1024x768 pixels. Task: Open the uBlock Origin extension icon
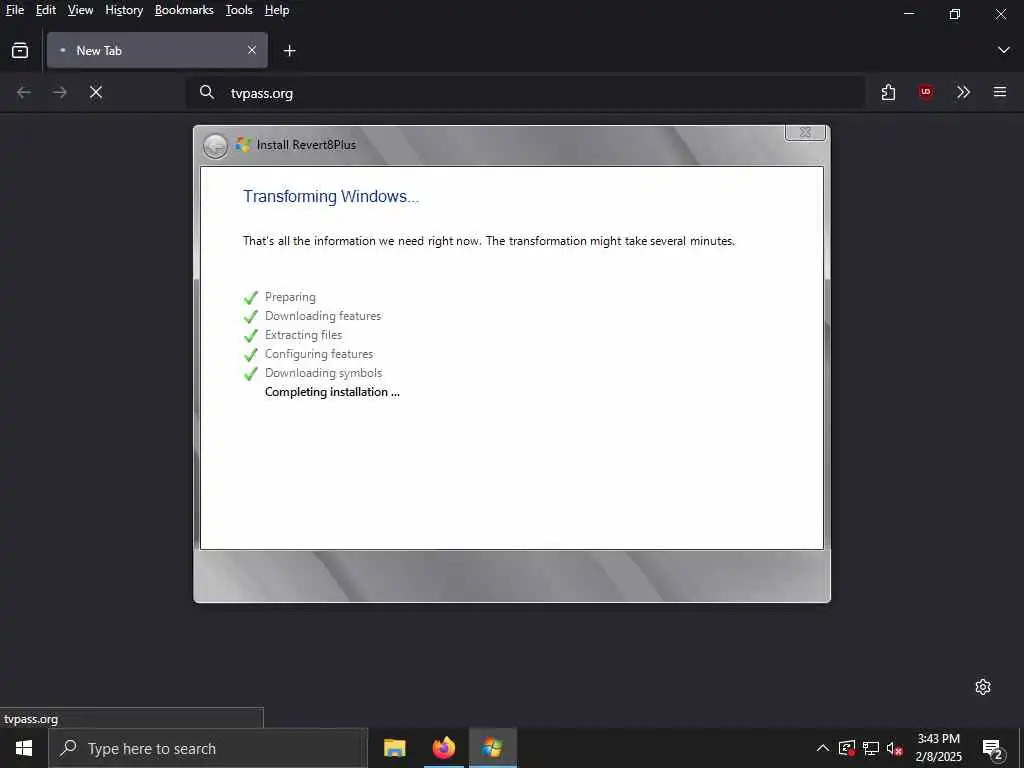[x=925, y=92]
